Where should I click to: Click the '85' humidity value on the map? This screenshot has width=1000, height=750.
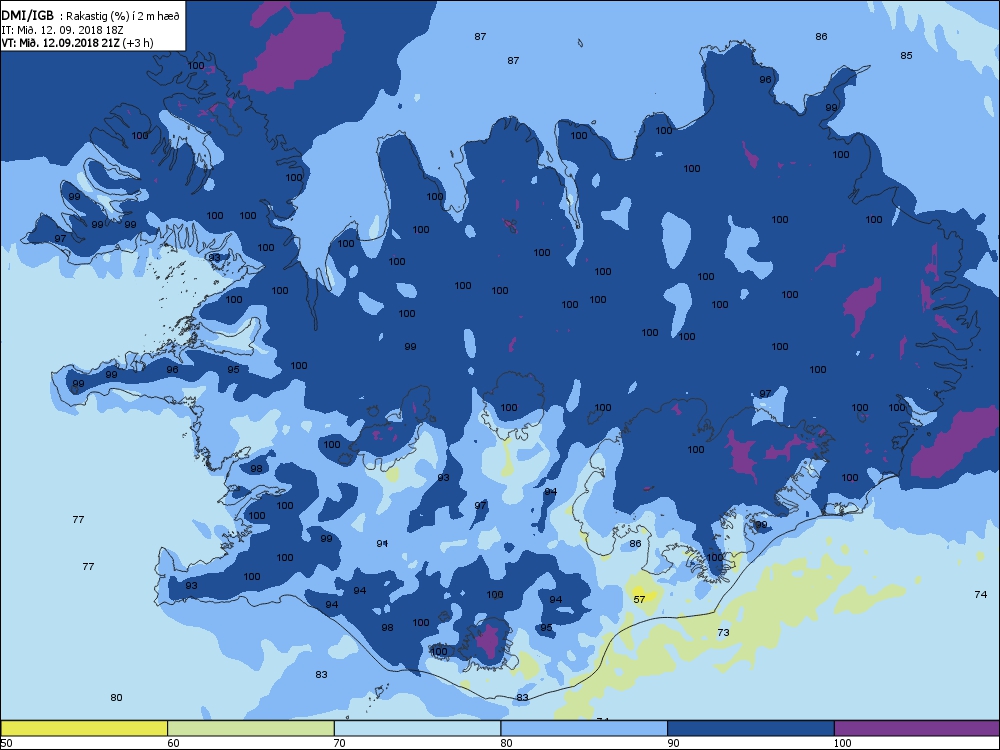[x=906, y=55]
